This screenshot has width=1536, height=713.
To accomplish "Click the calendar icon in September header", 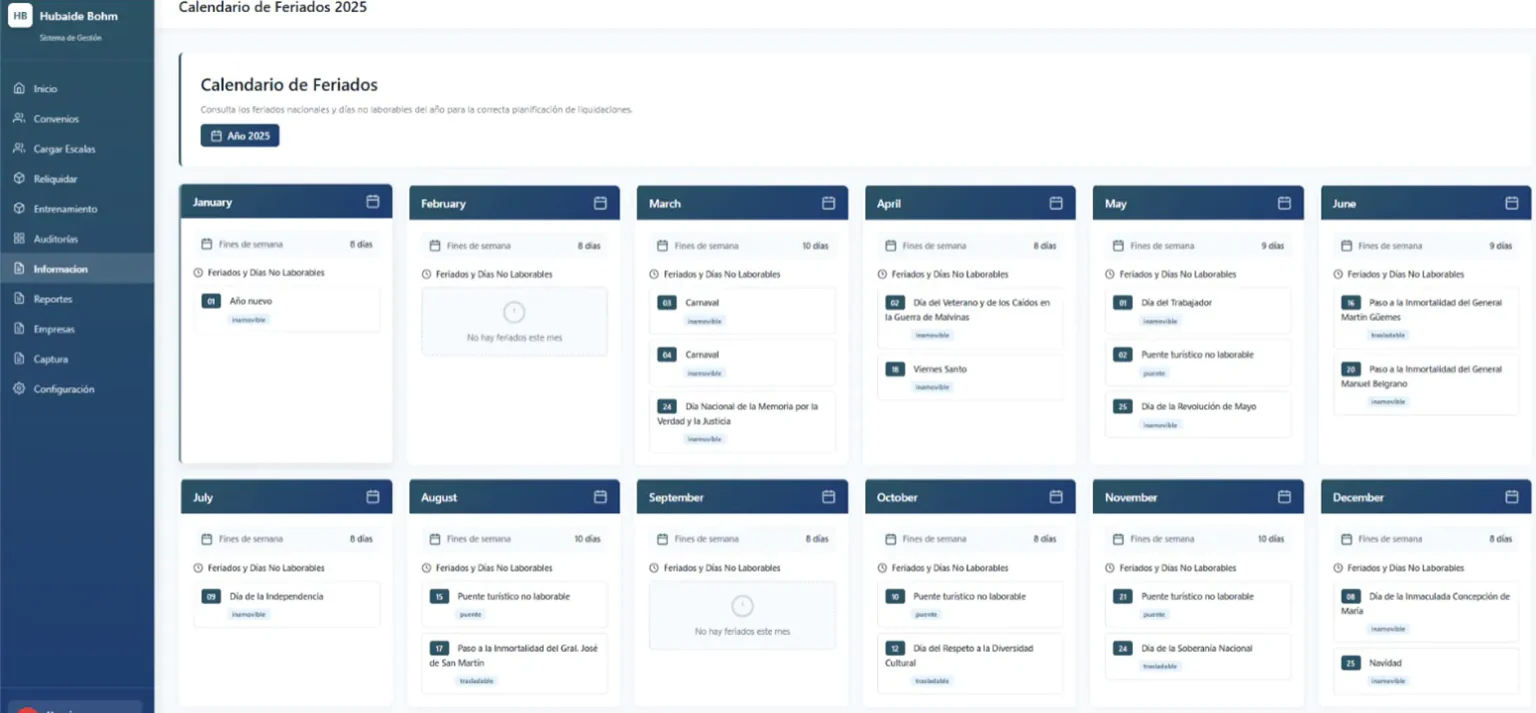I will point(828,497).
